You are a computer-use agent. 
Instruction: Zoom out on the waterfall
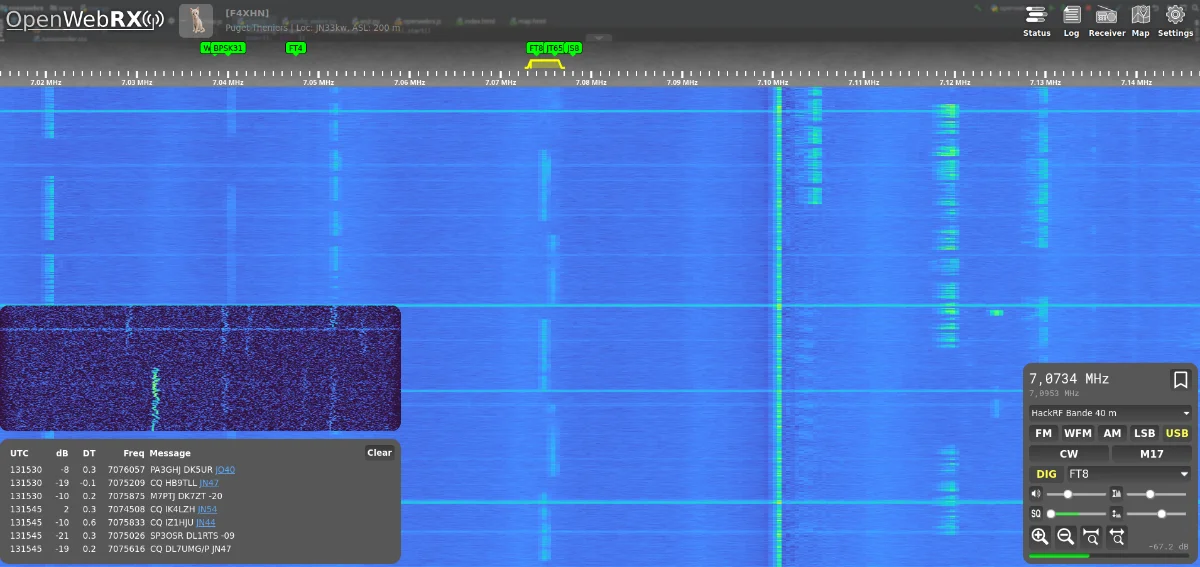click(1065, 536)
